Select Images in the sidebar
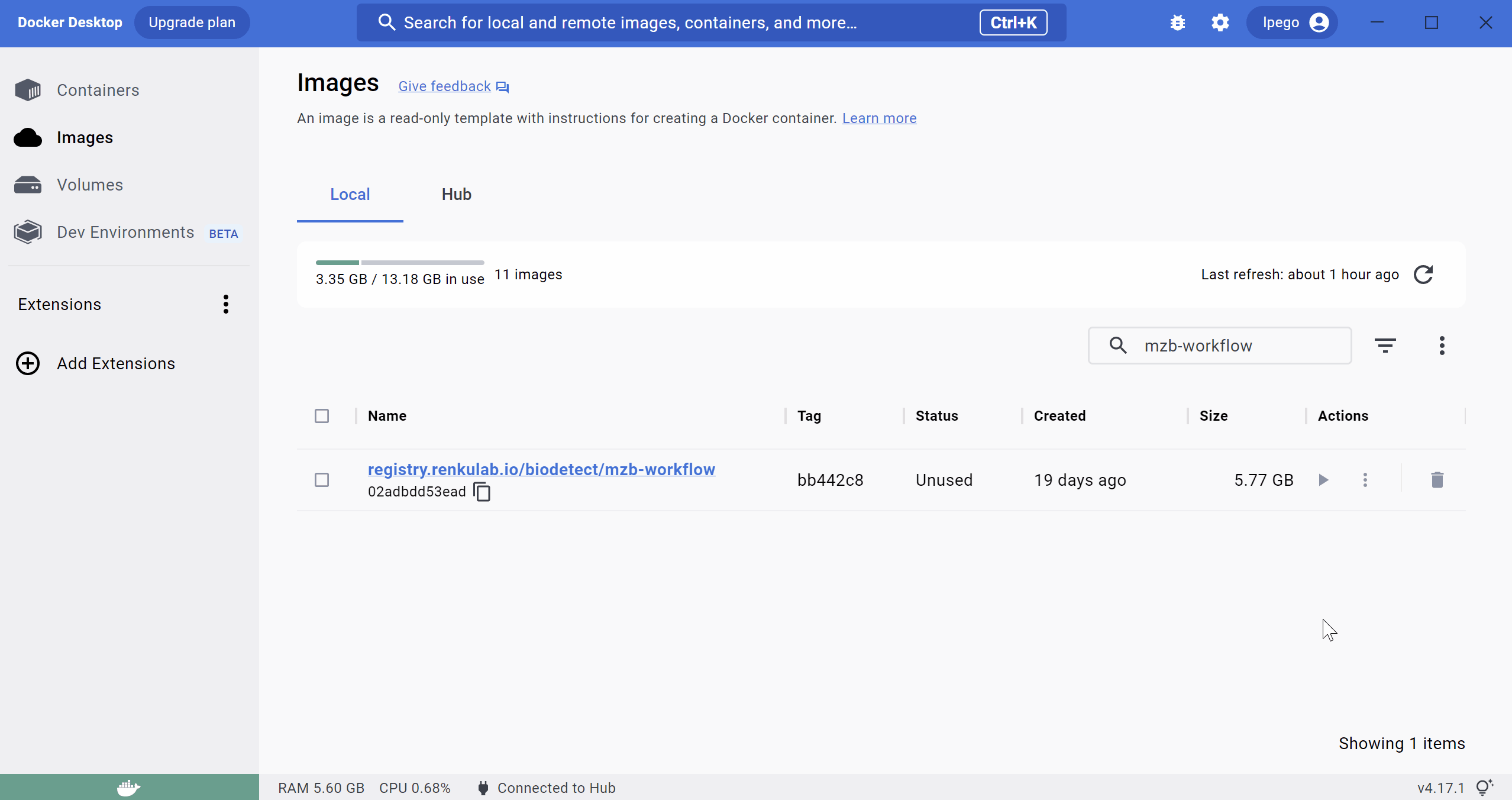Image resolution: width=1512 pixels, height=800 pixels. pyautogui.click(x=63, y=137)
